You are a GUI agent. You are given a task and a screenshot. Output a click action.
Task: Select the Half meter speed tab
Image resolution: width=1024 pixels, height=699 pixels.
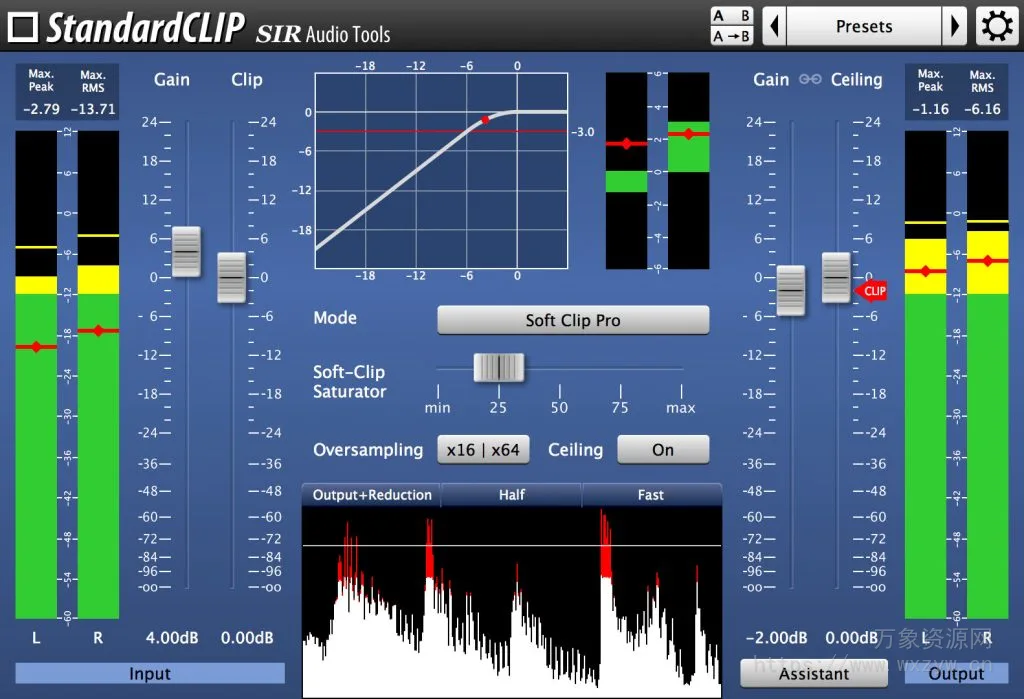click(511, 494)
